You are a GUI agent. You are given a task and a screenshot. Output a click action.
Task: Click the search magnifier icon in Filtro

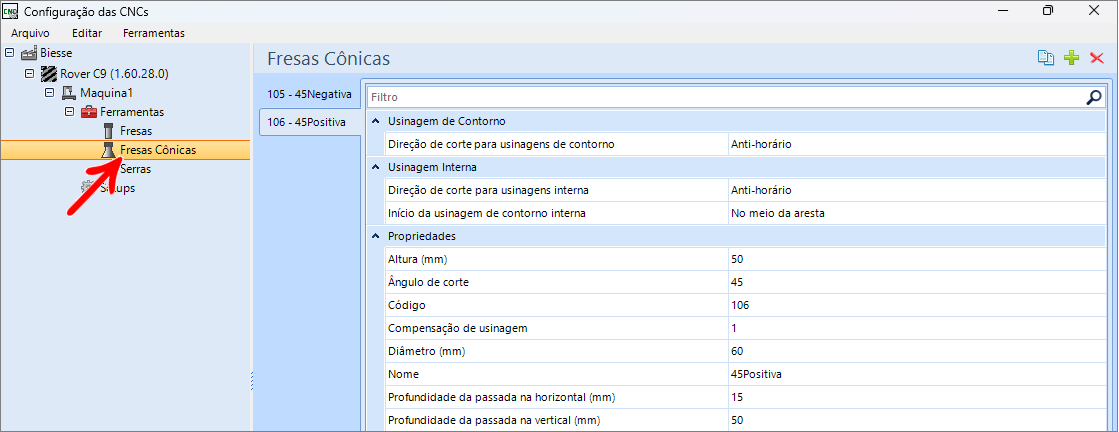(1093, 97)
